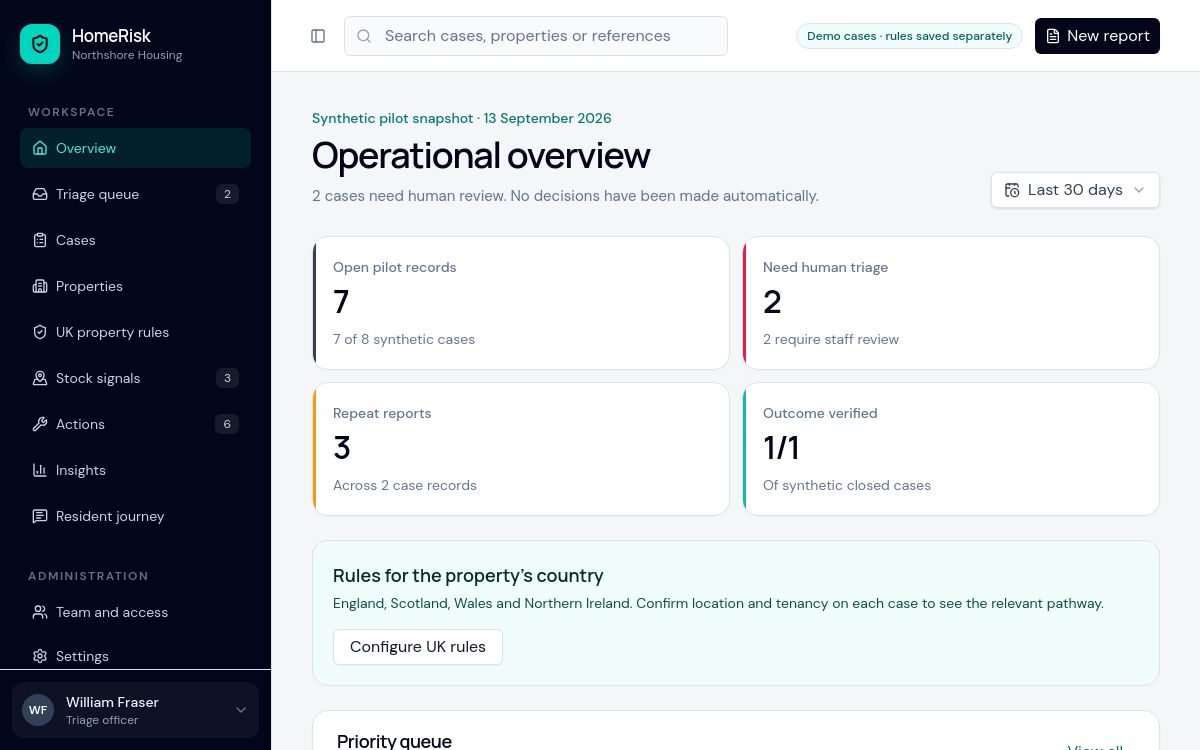Screen dimensions: 1200x750
Task: Open UK property rules
Action: click(x=135, y=332)
